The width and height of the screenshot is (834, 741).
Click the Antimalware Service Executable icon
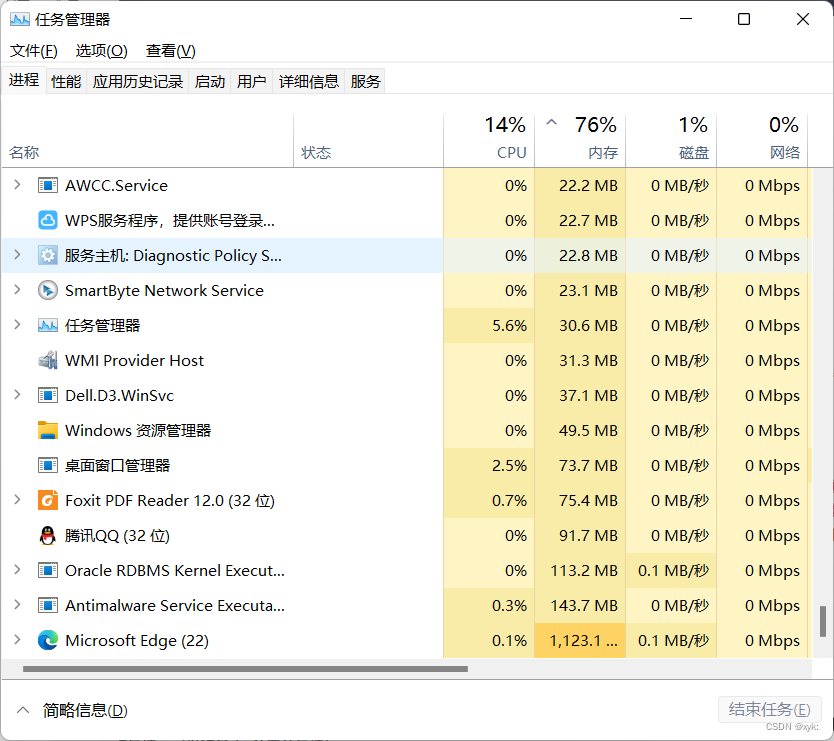tap(47, 605)
